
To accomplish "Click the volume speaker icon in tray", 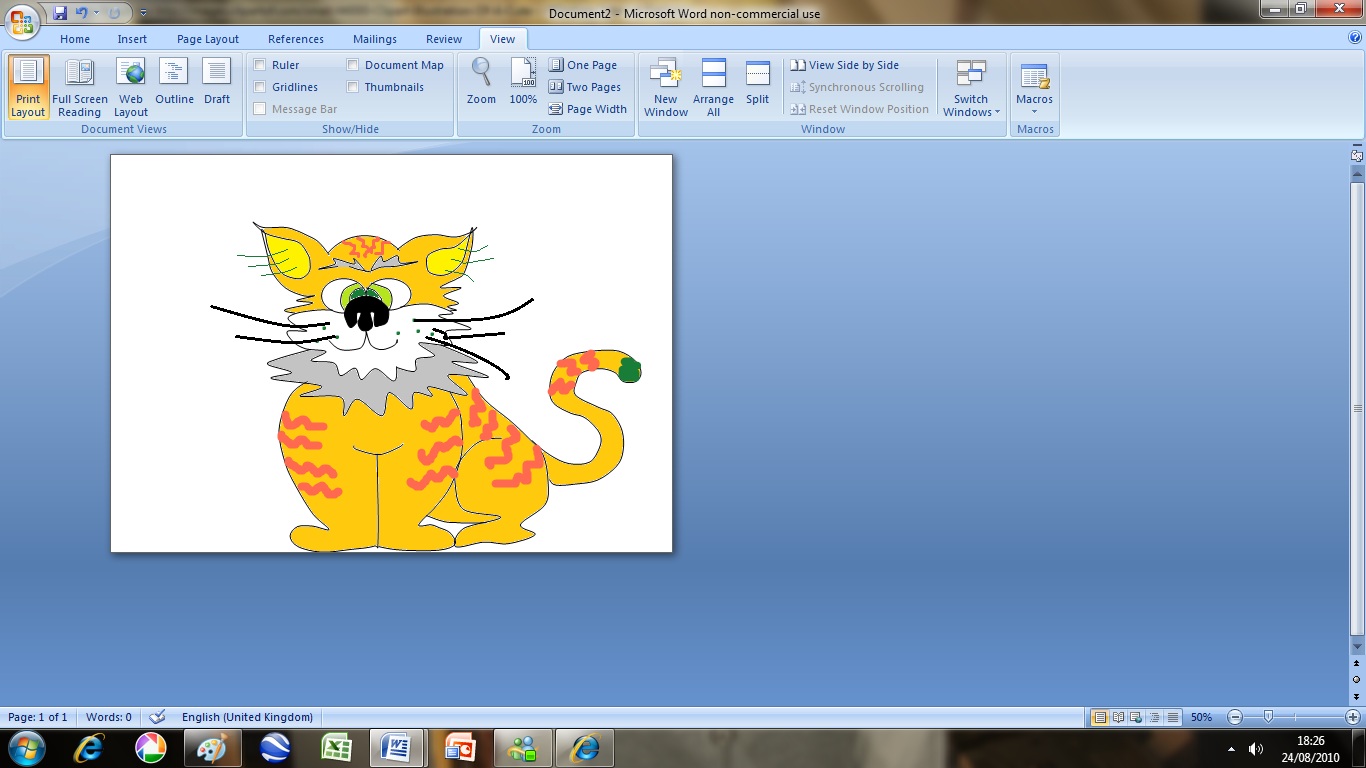I will point(1257,749).
